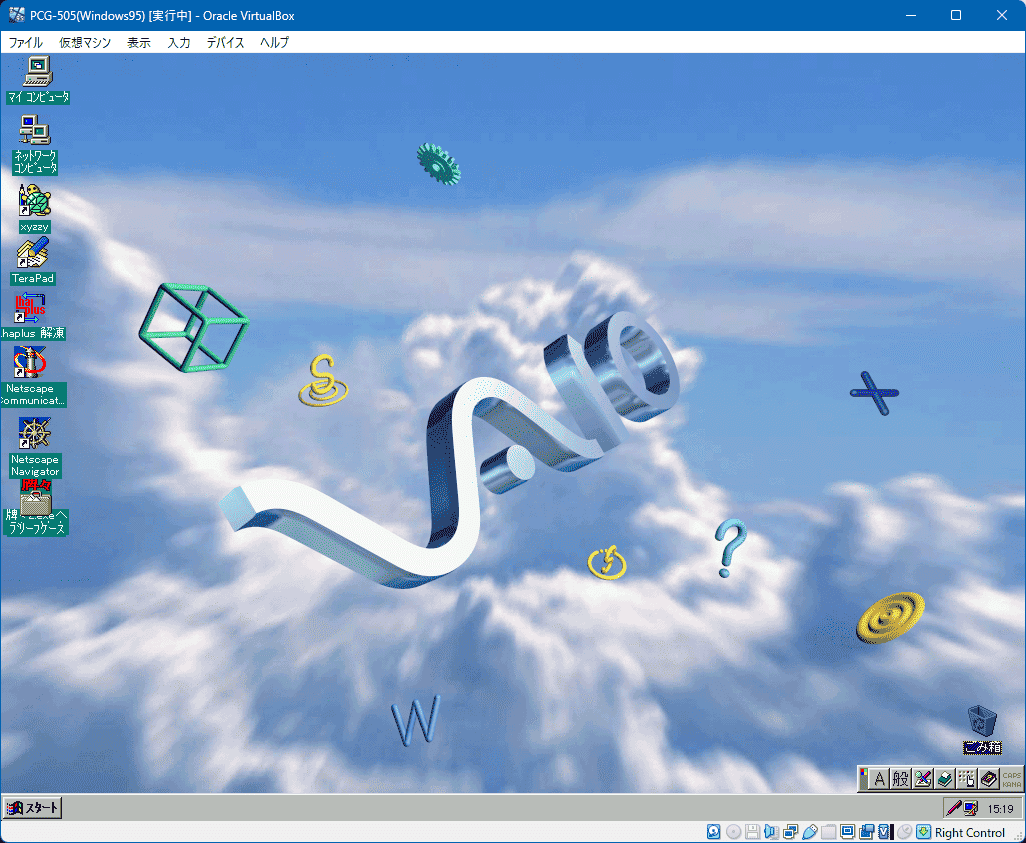1026x843 pixels.
Task: Click the VirtualBox USB devices indicator
Action: pyautogui.click(x=809, y=832)
